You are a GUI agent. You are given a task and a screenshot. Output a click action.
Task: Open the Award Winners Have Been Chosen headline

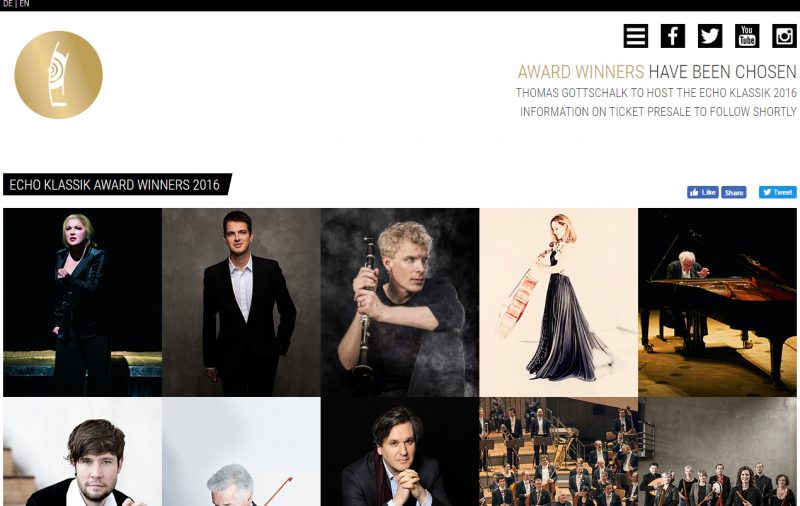click(657, 72)
